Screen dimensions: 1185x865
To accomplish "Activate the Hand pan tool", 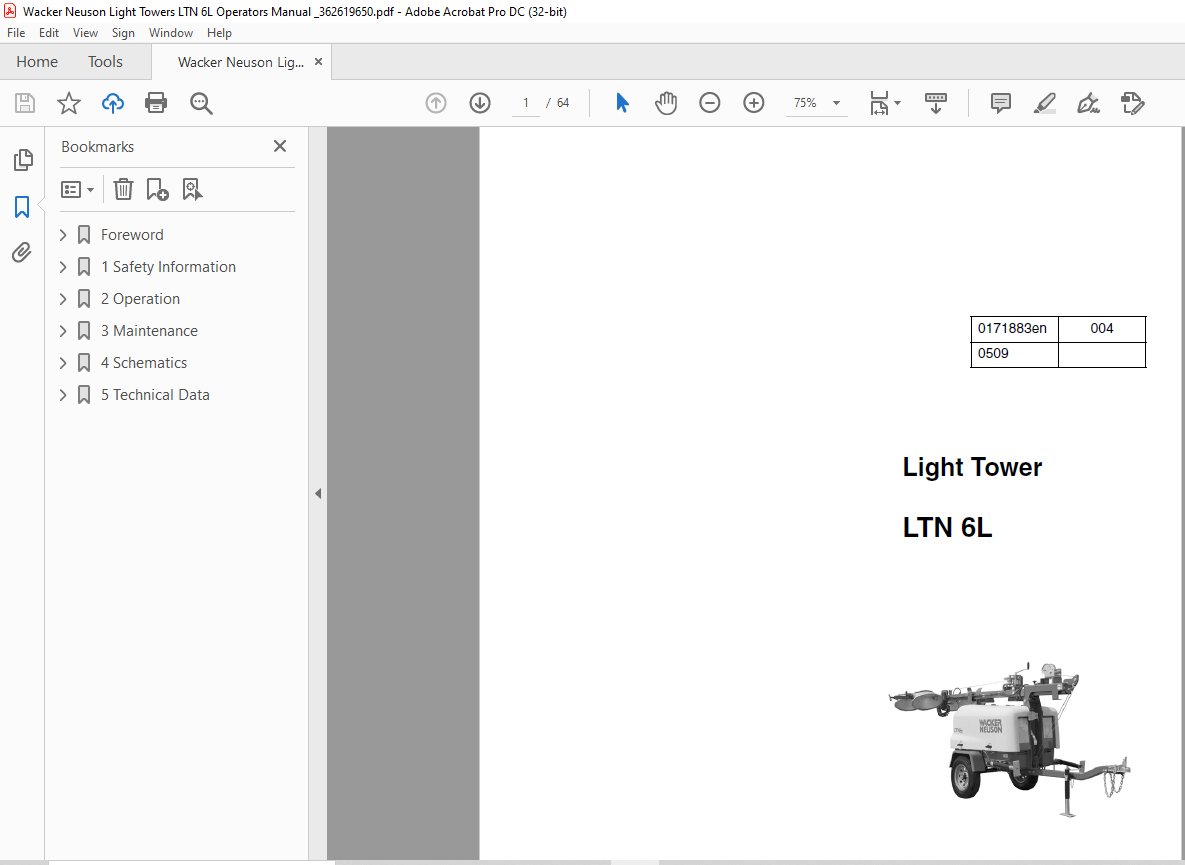I will [x=666, y=103].
